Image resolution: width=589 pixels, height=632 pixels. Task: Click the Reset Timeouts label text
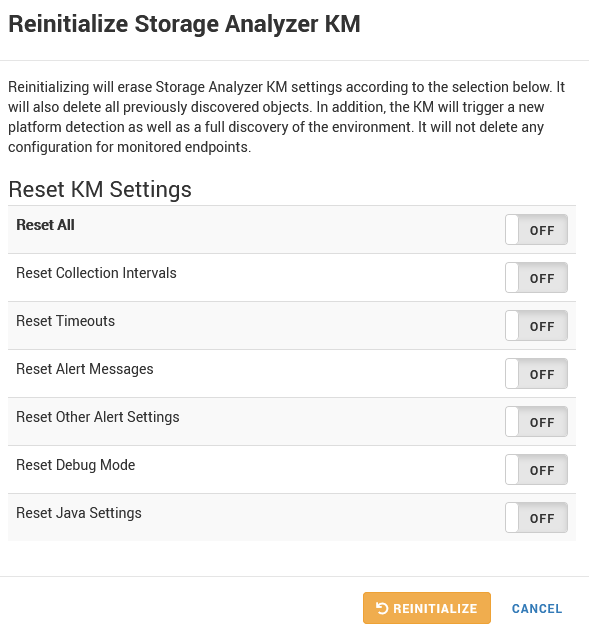pyautogui.click(x=65, y=321)
